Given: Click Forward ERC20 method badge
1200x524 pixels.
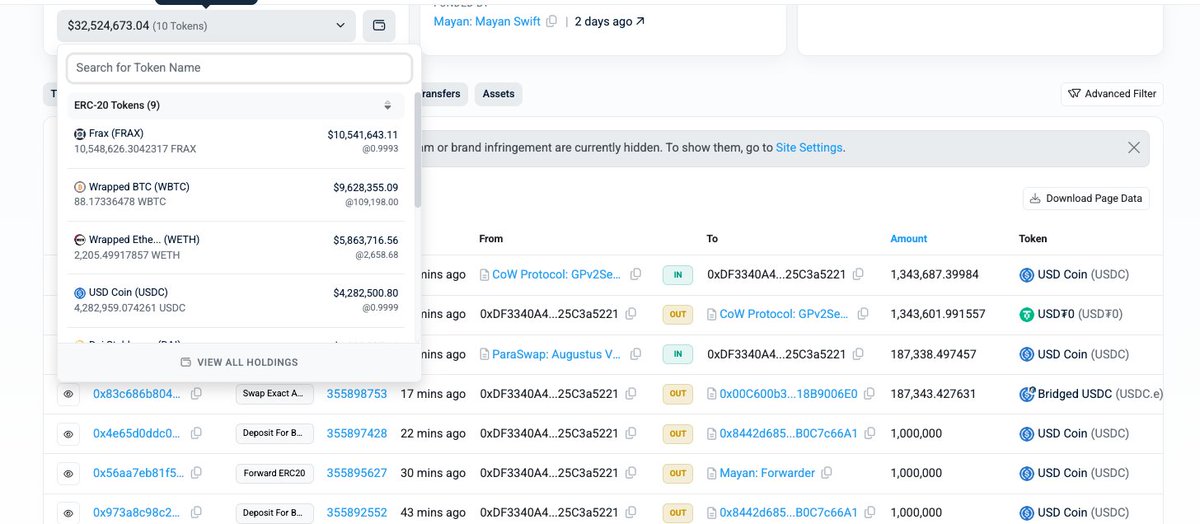Looking at the screenshot, I should (275, 473).
